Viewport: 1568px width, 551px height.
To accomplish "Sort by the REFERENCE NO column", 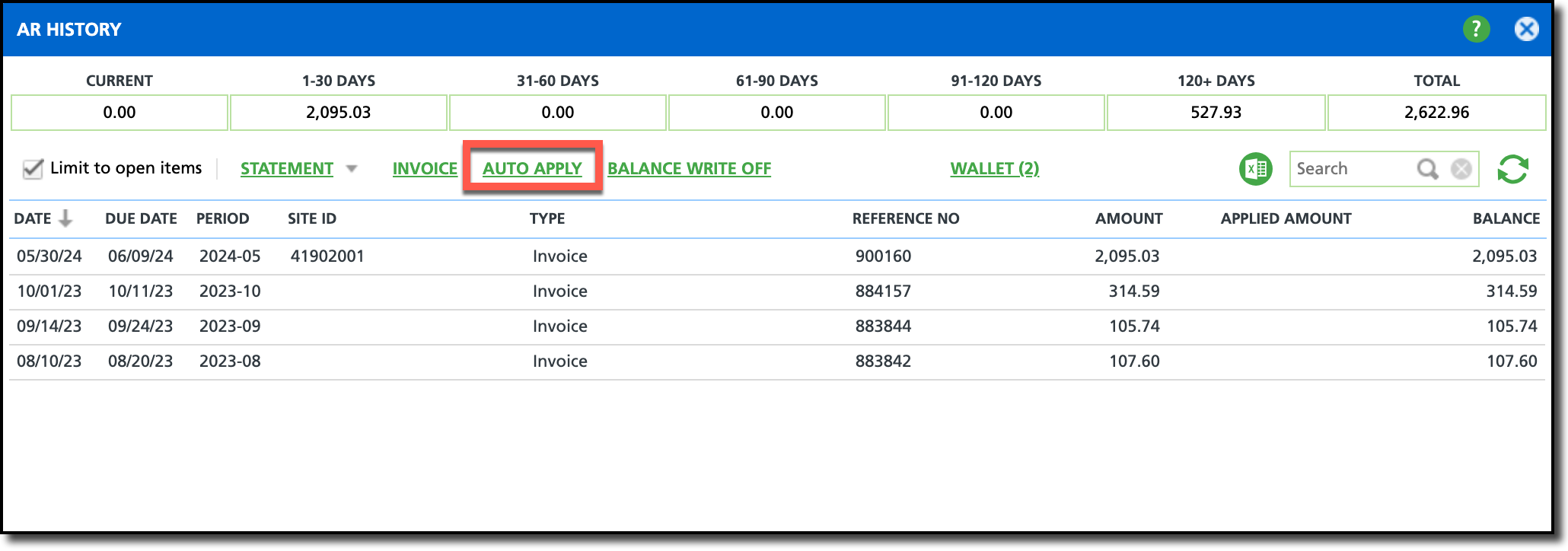I will [905, 218].
